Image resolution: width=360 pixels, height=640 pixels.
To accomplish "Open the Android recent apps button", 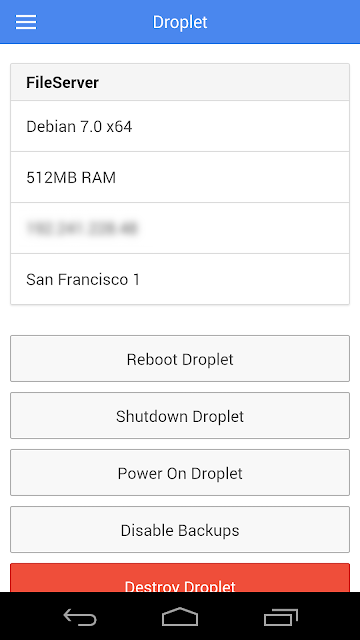I will click(x=280, y=616).
